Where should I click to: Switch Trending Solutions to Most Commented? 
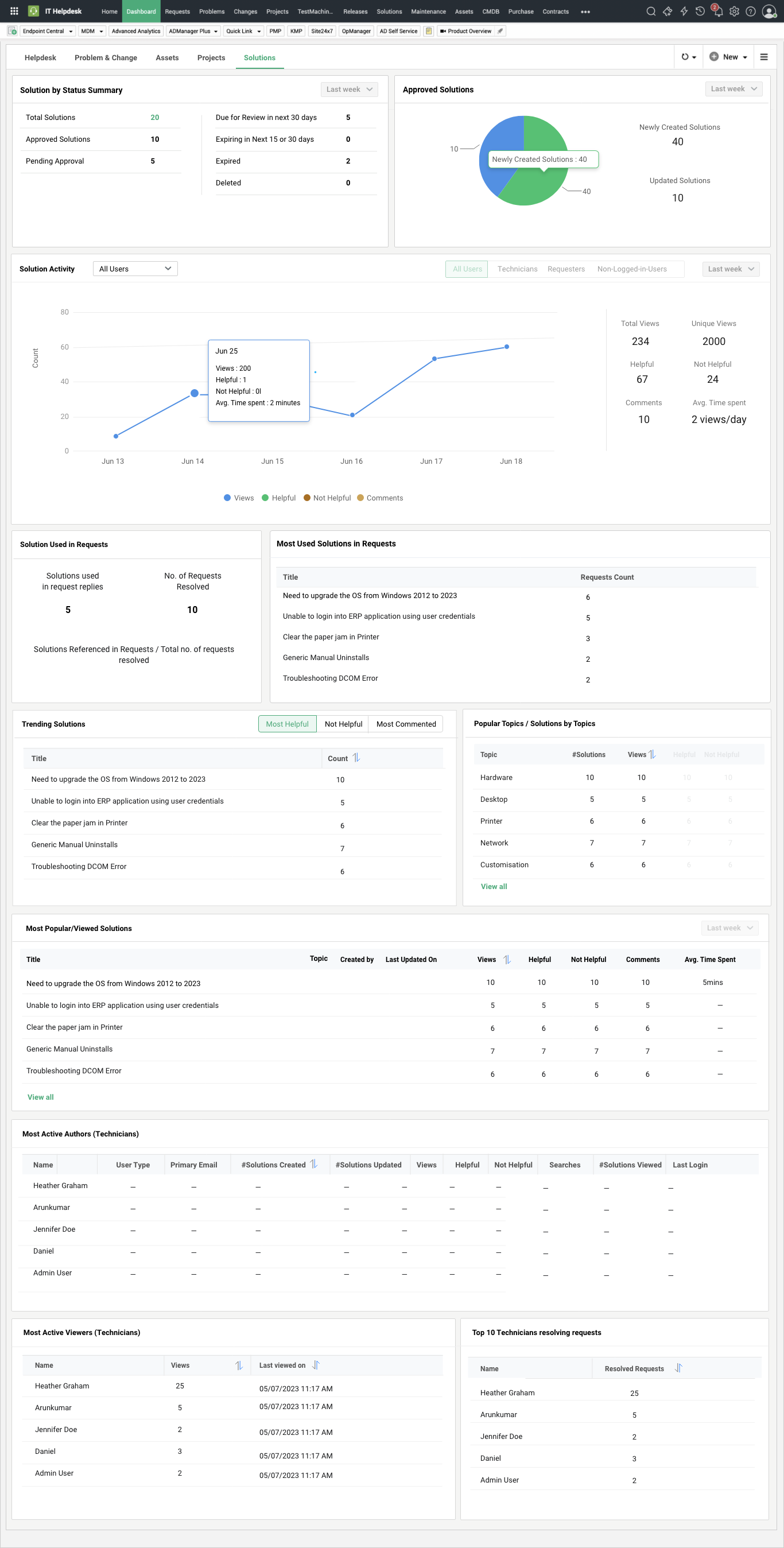[x=406, y=724]
